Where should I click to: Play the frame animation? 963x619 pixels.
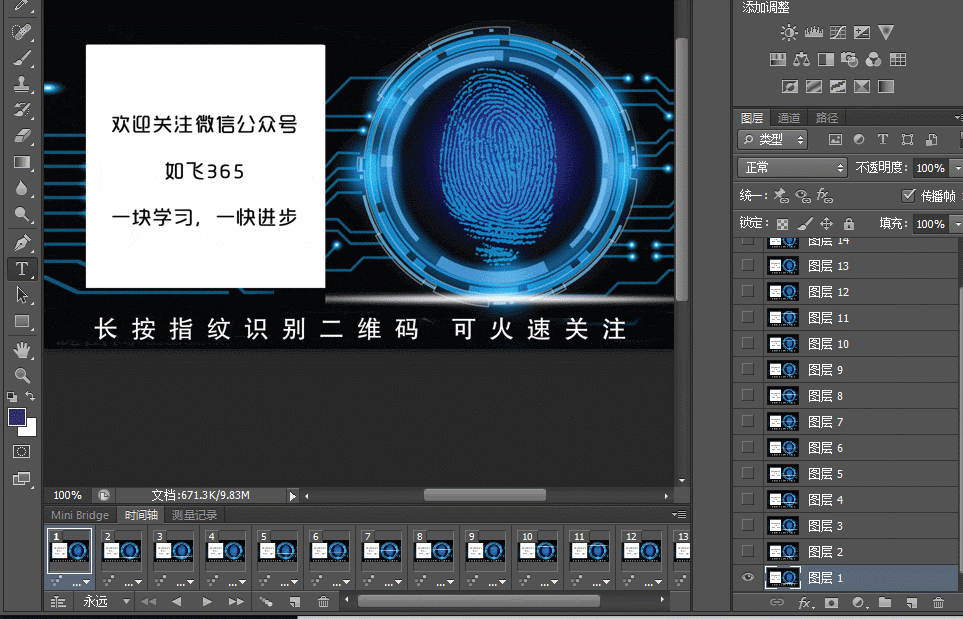tap(207, 601)
